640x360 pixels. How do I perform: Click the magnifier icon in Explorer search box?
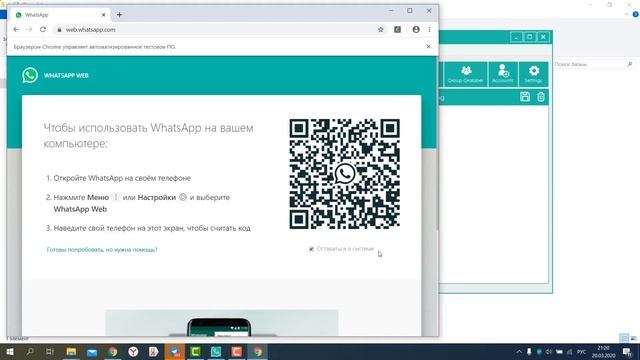630,64
